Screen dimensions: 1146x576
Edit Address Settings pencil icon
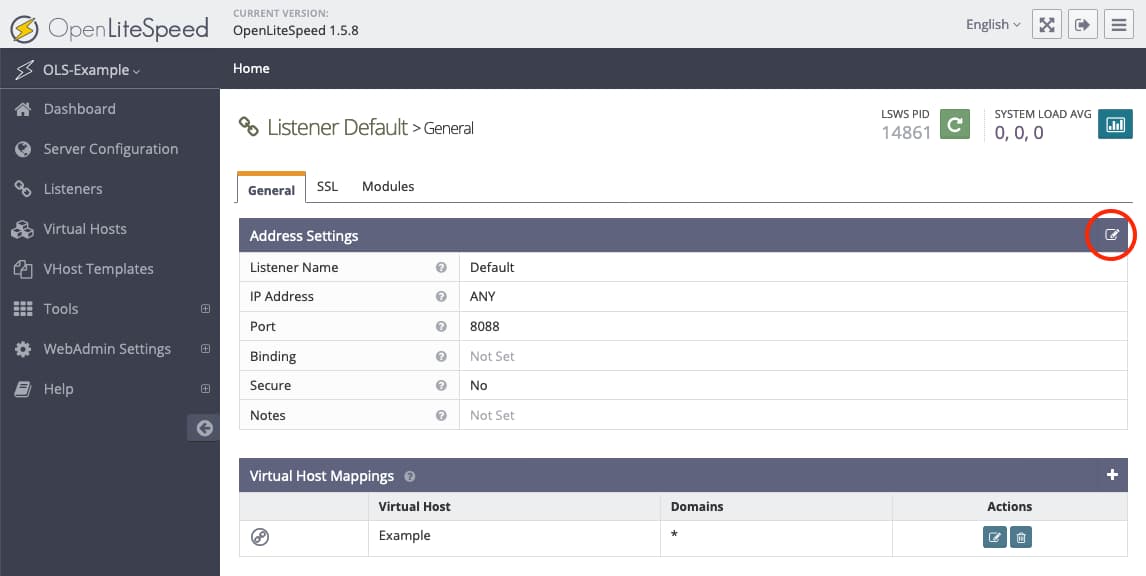1112,235
